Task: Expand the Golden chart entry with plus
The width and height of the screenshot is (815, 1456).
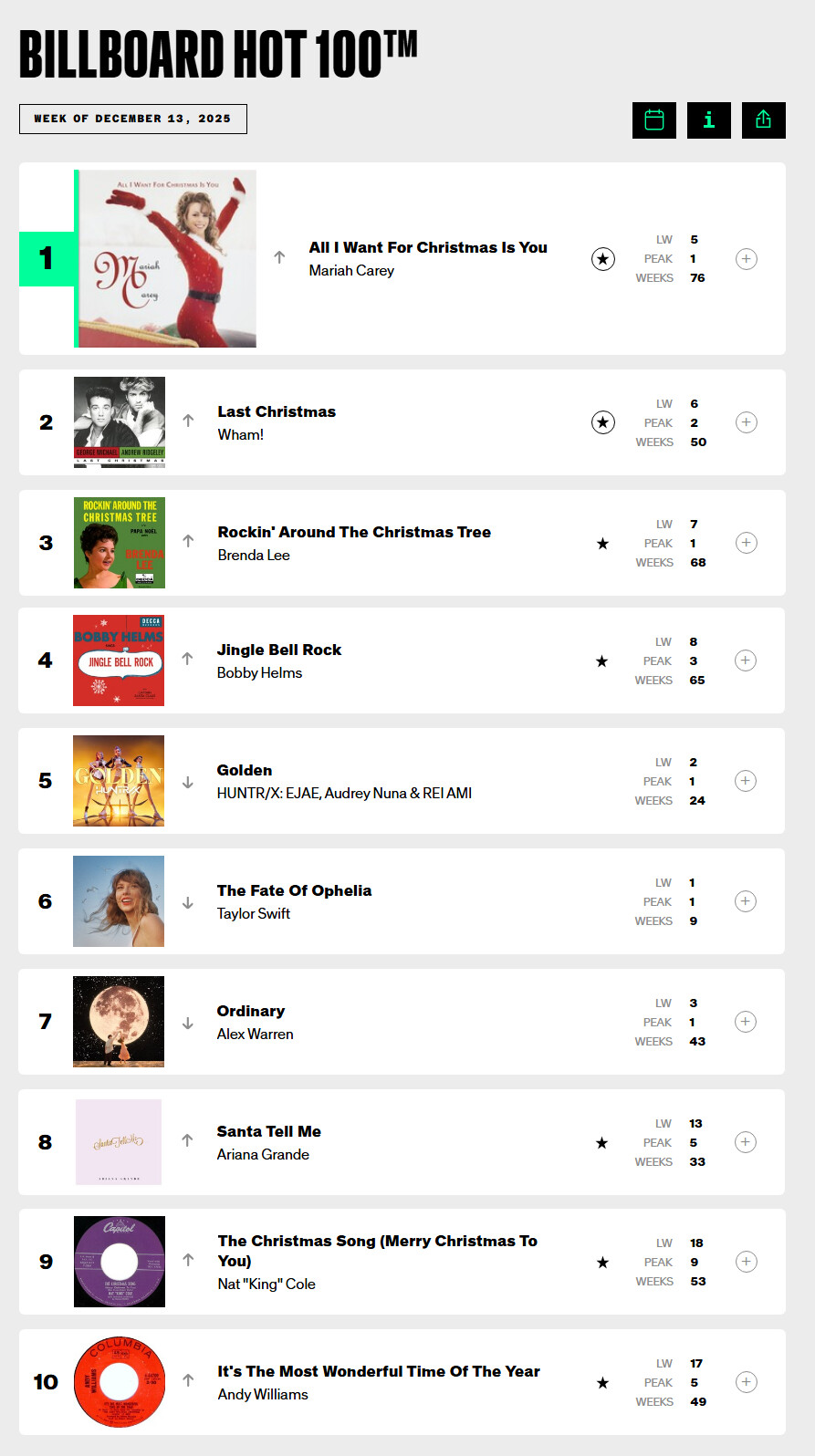Action: click(x=745, y=781)
